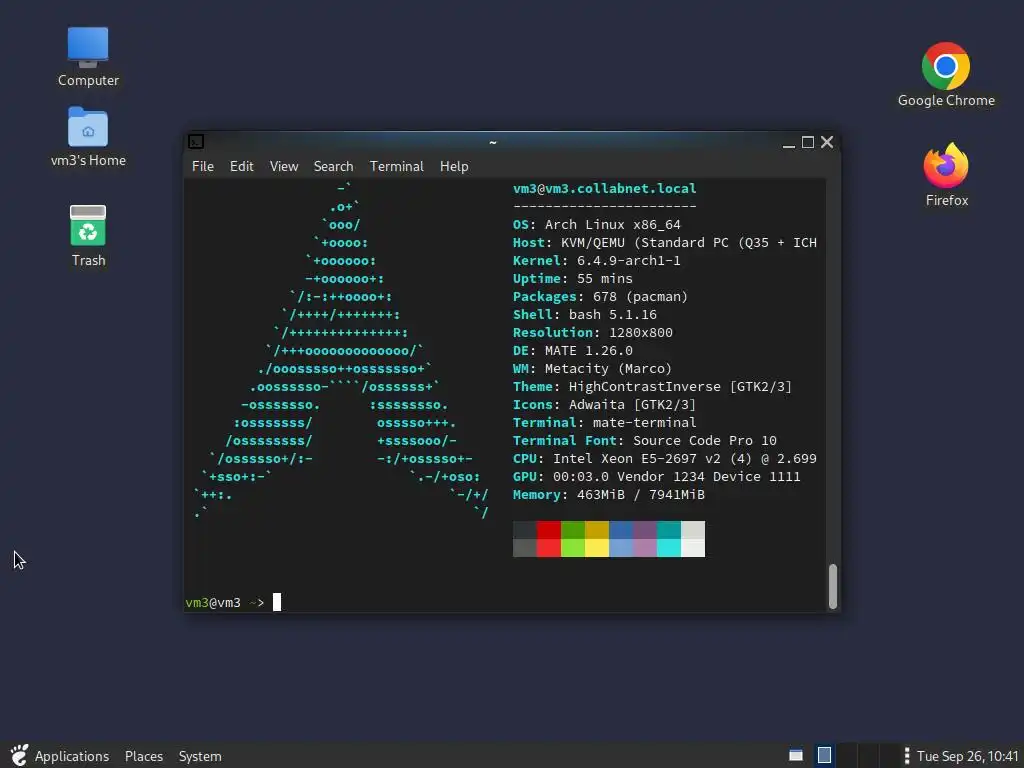Viewport: 1024px width, 768px height.
Task: Click the 'vm3@vm3 ~>' shell prompt text
Action: point(225,603)
